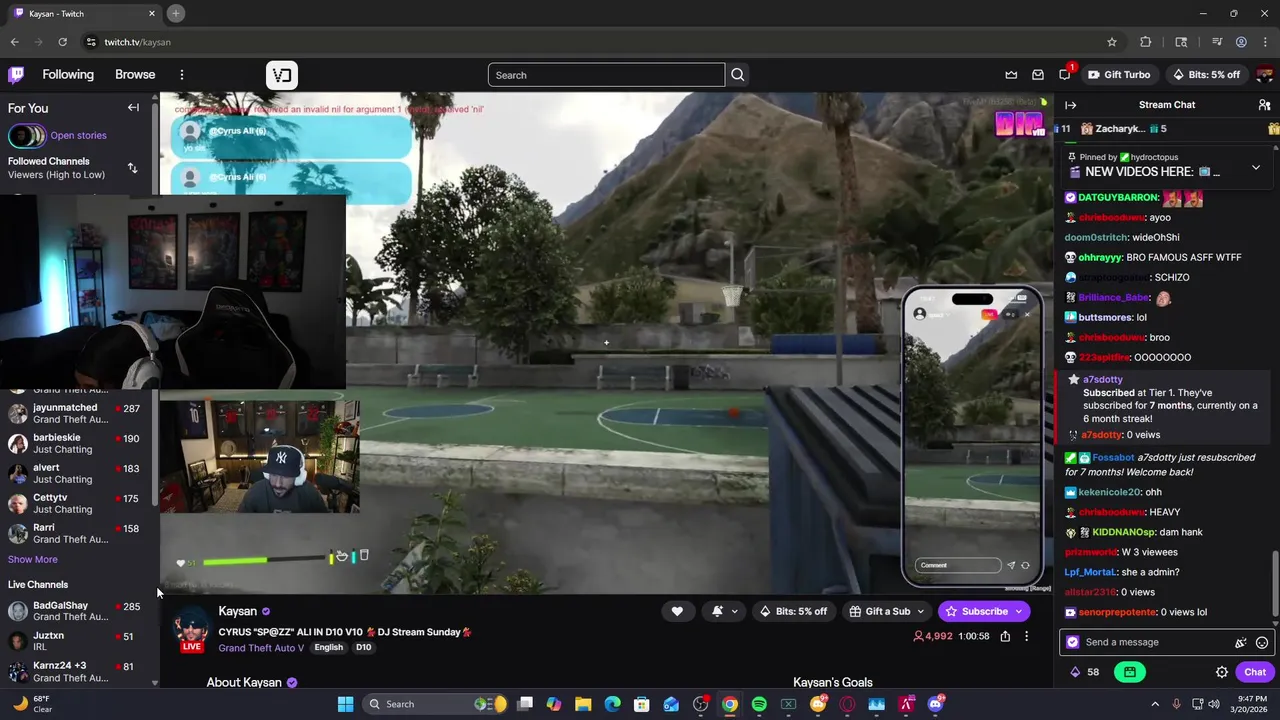Open Chrome extensions puzzle icon
Viewport: 1280px width, 720px height.
(x=1146, y=42)
